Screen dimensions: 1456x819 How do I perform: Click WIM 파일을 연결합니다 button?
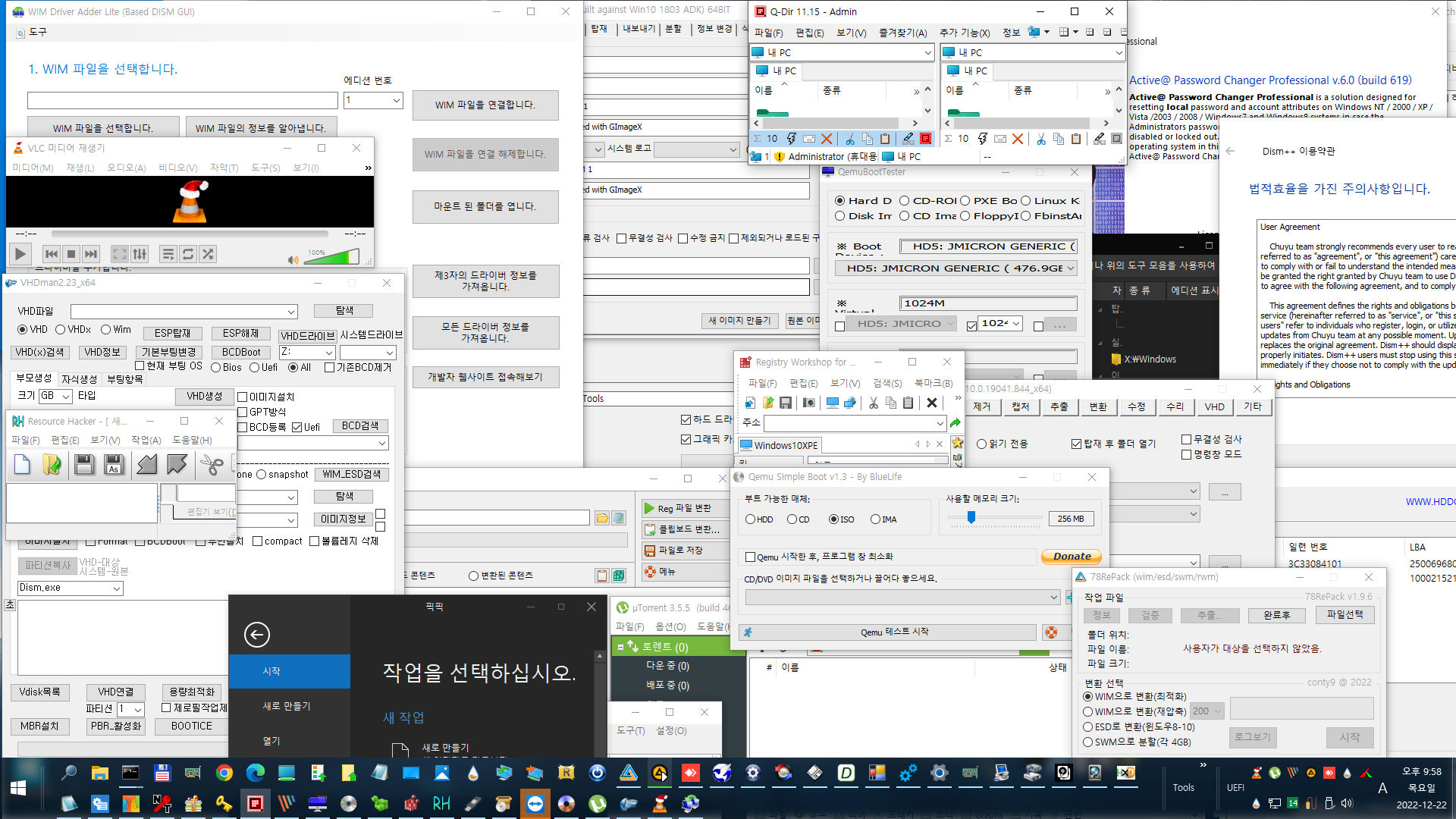(485, 105)
